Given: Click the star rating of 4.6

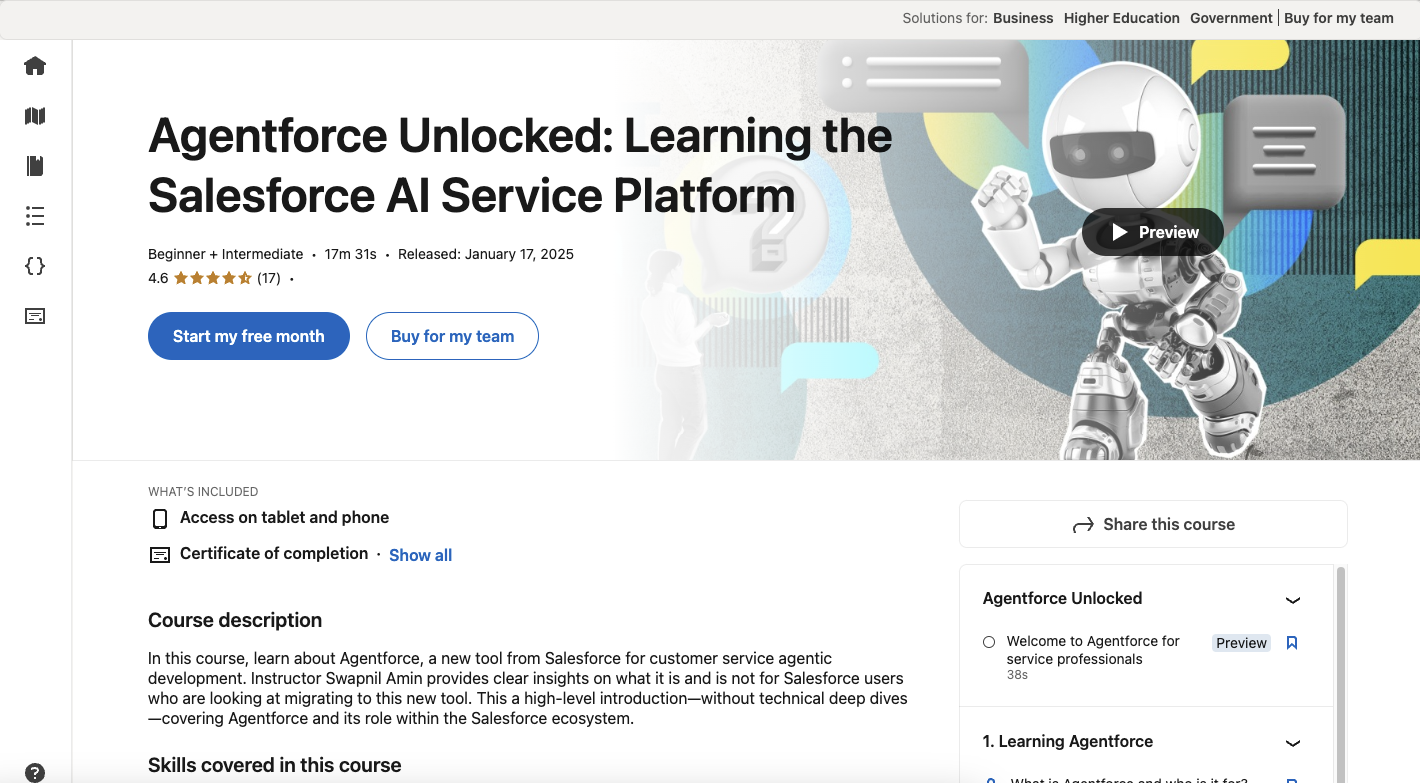Looking at the screenshot, I should click(x=212, y=278).
